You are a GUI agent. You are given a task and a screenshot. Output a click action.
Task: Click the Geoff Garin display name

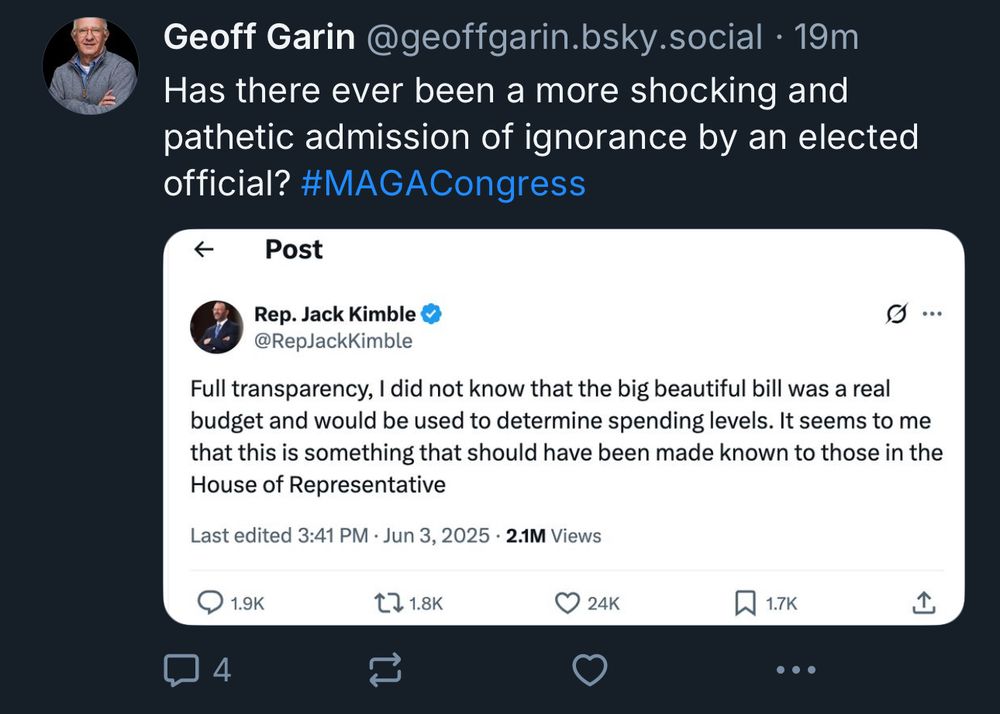pyautogui.click(x=258, y=38)
